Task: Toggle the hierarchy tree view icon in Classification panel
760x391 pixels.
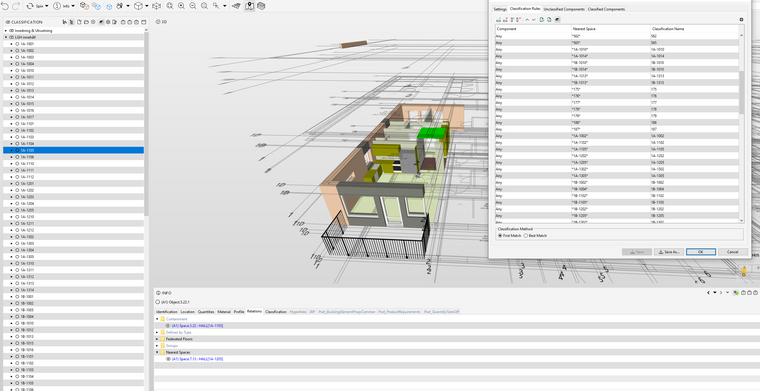Action: (64, 22)
